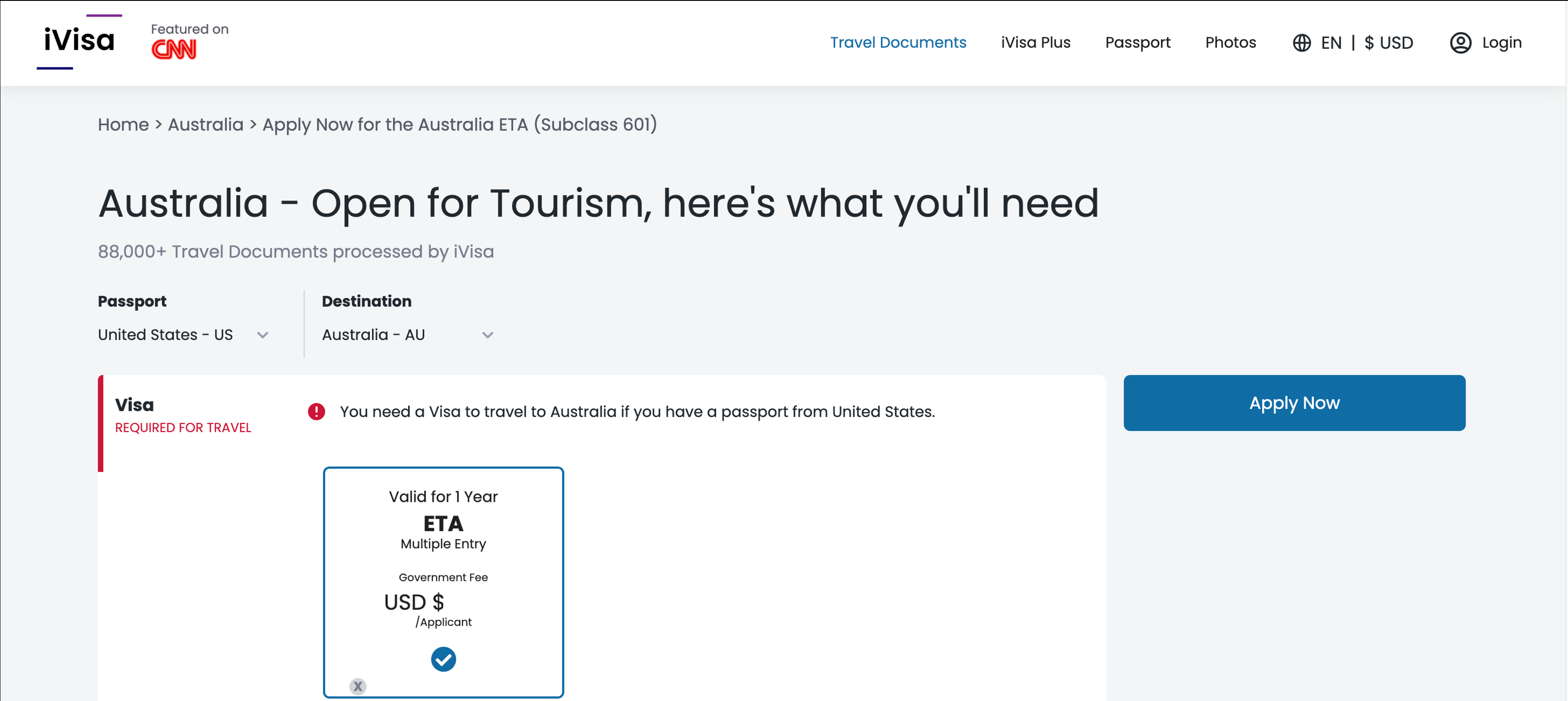Navigate to Home via the breadcrumb
Image resolution: width=1568 pixels, height=701 pixels.
[123, 124]
